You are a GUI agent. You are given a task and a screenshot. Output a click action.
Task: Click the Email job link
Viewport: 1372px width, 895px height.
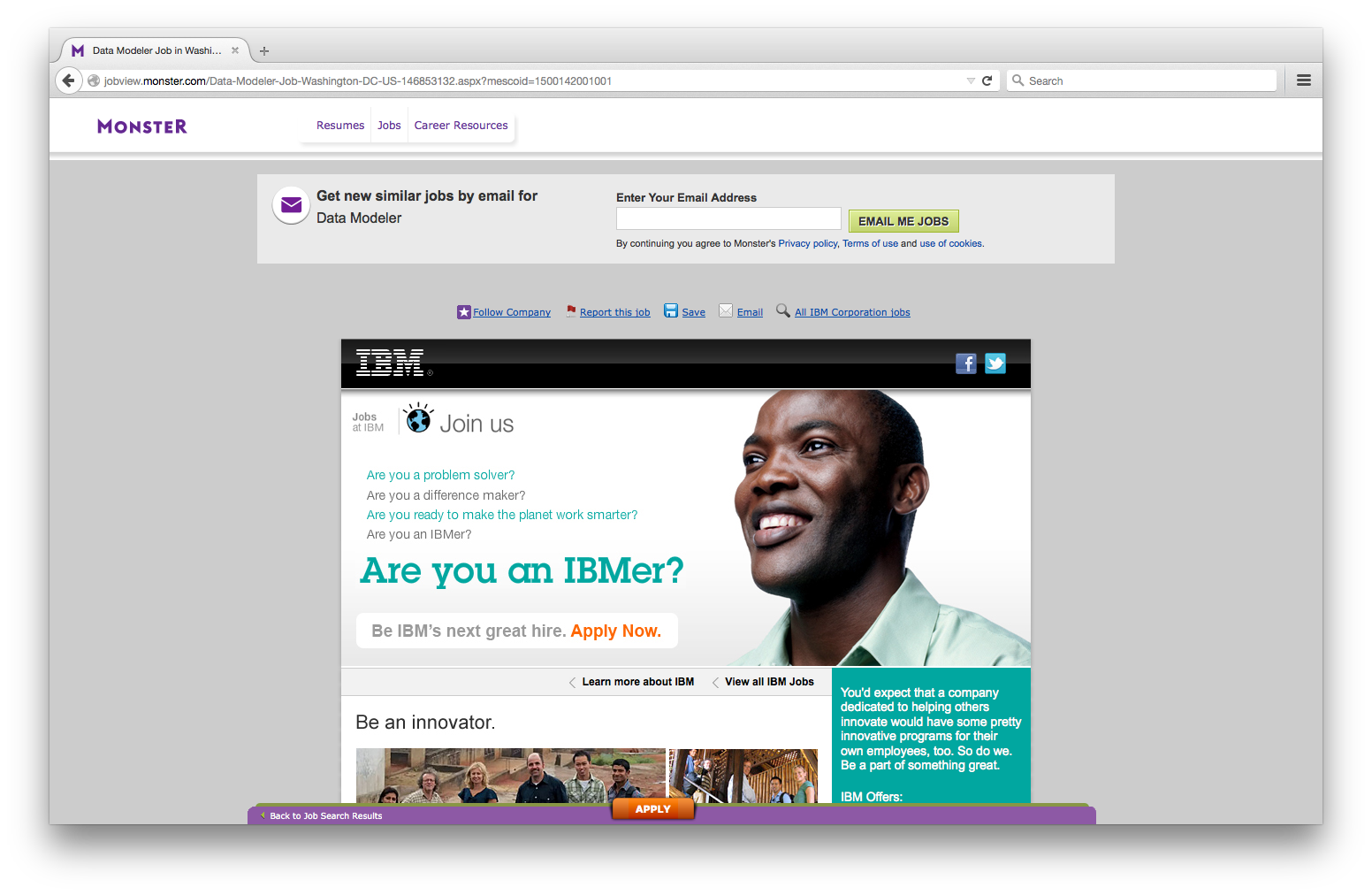750,312
